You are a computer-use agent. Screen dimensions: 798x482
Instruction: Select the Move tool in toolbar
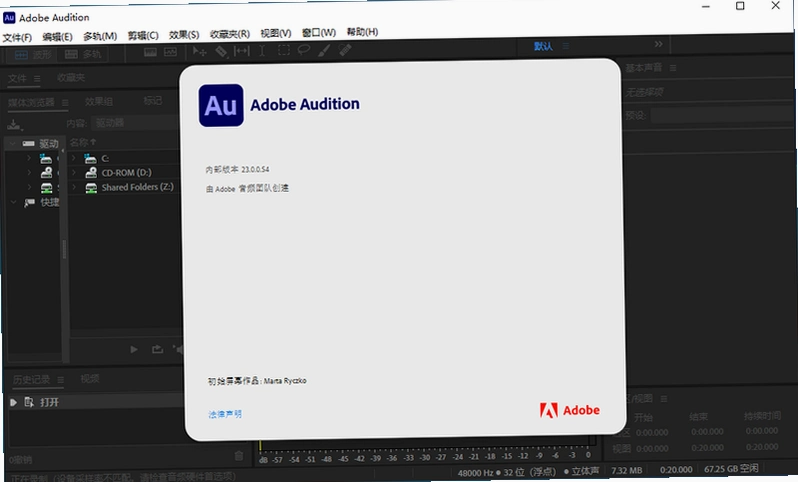coord(199,51)
